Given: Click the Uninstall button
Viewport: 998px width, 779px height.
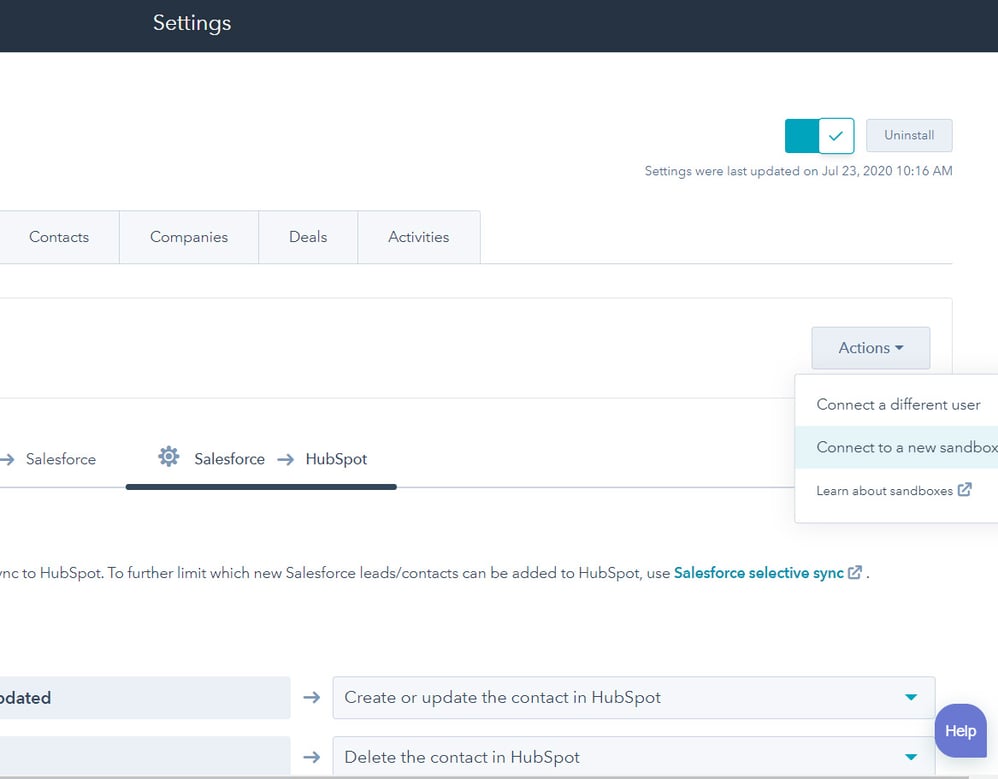Looking at the screenshot, I should 908,135.
